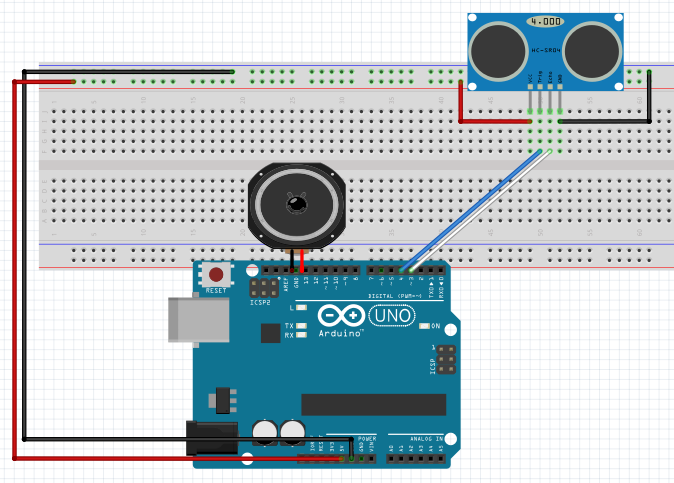Click the voltage regulator on Arduino
Image resolution: width=674 pixels, height=483 pixels.
click(x=226, y=399)
